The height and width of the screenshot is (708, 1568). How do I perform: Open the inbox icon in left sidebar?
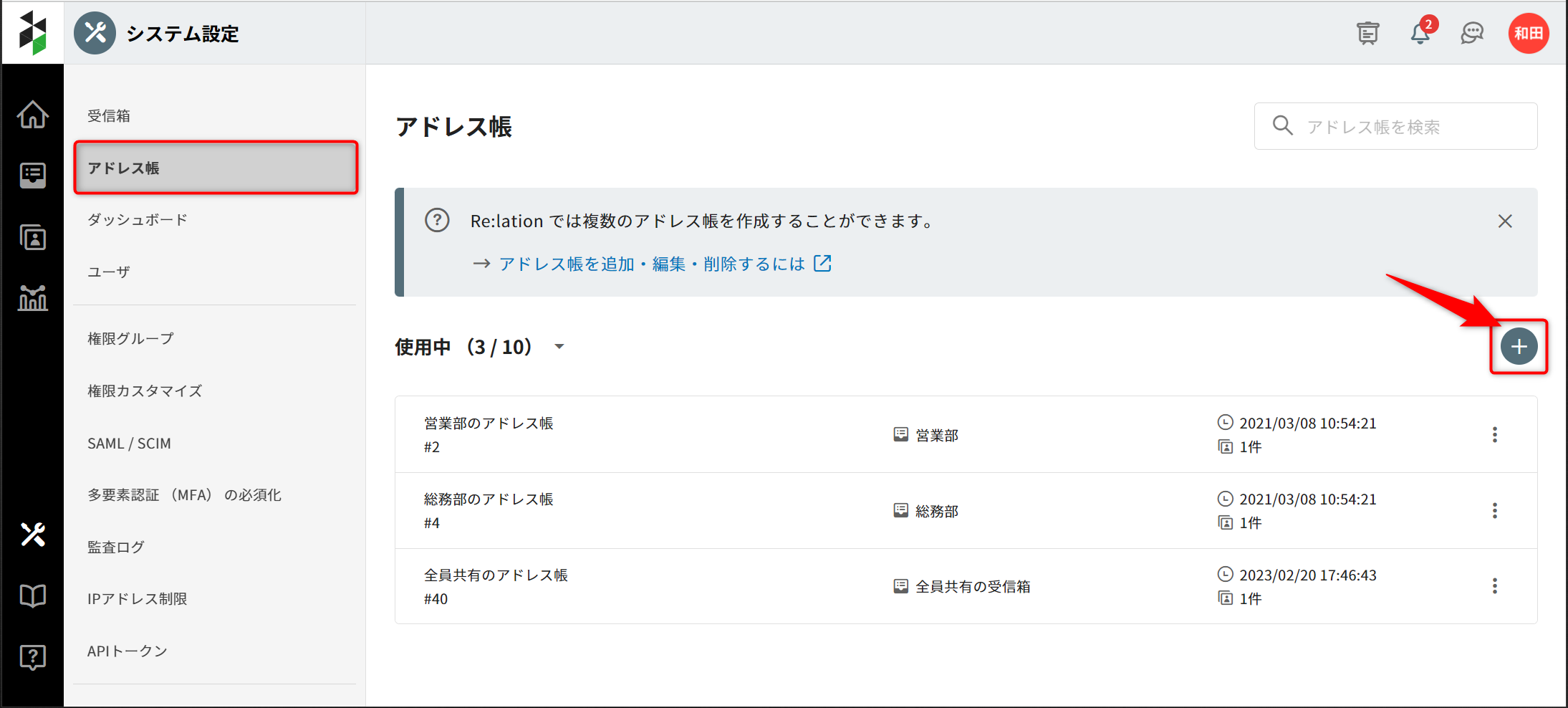click(x=33, y=175)
